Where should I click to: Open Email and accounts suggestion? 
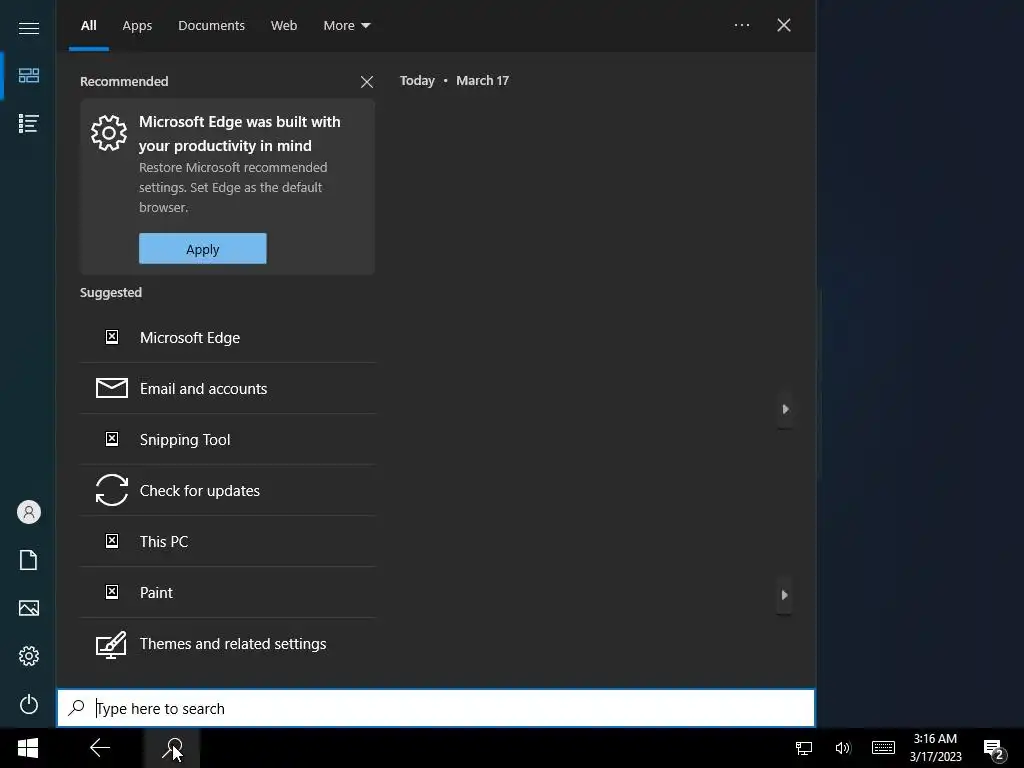(228, 389)
